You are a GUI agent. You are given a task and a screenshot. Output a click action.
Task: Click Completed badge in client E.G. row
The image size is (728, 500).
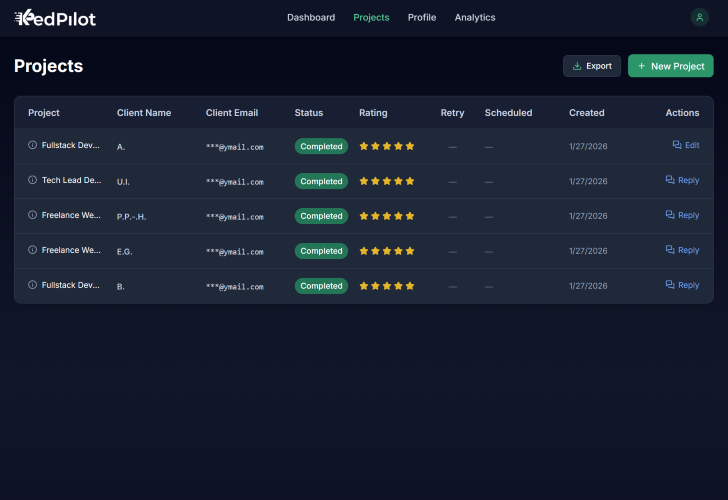(321, 251)
